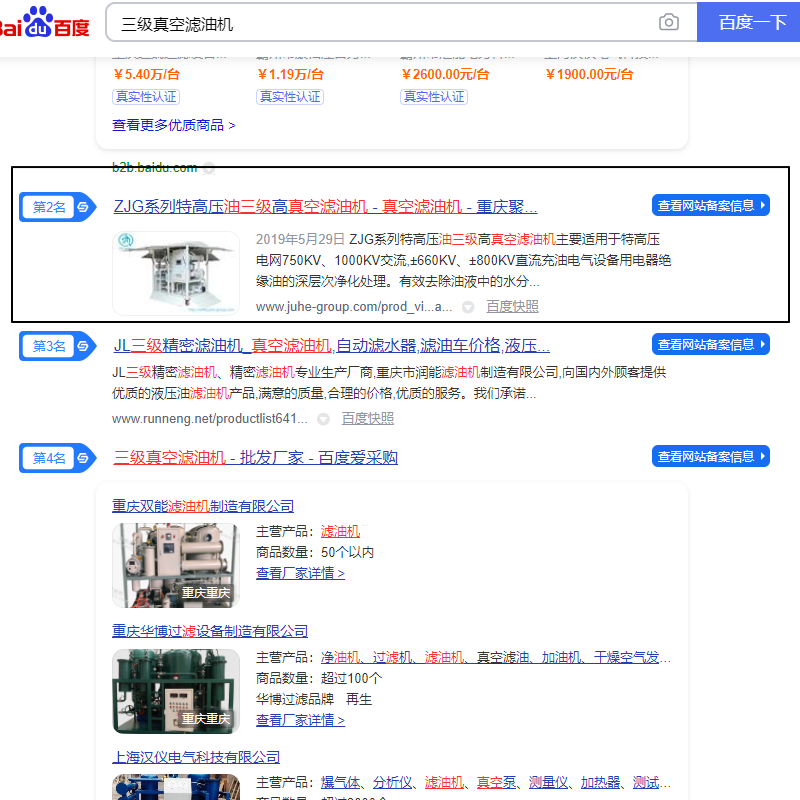
Task: Expand dropdown arrow beside juhe-group URL
Action: point(468,307)
